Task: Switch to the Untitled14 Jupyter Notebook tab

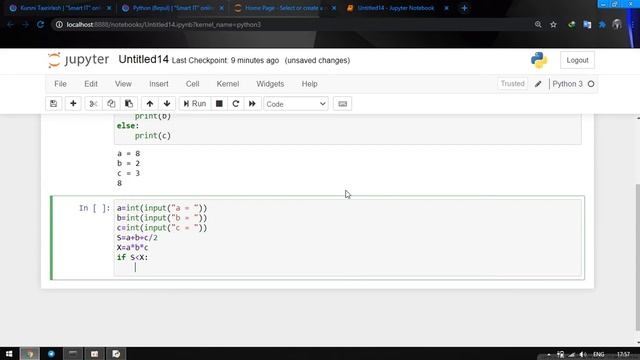Action: (395, 8)
